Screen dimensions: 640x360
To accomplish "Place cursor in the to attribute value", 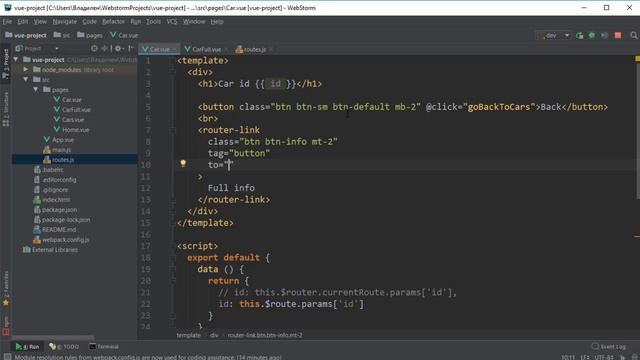I will point(229,165).
